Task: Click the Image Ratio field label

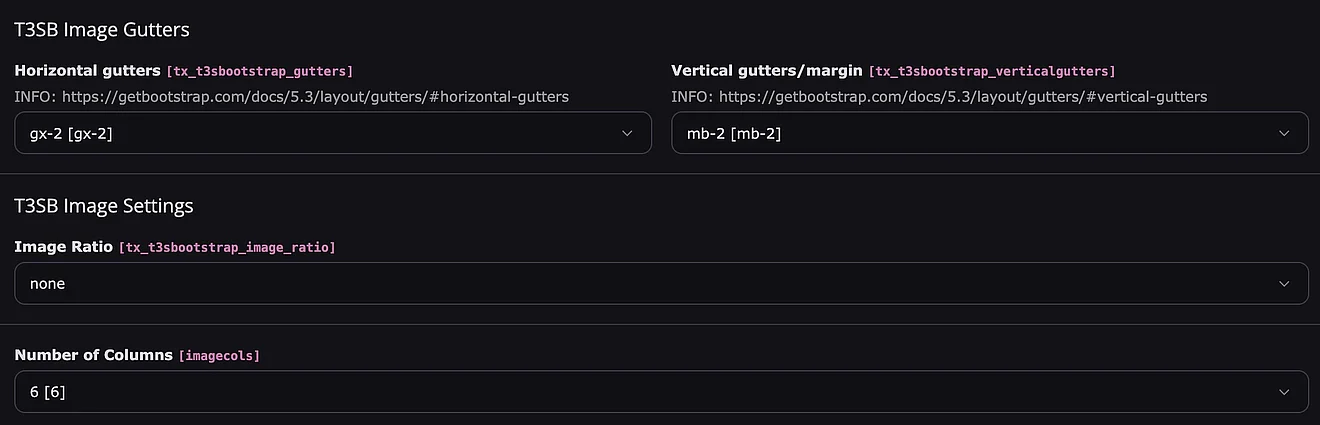Action: click(63, 246)
